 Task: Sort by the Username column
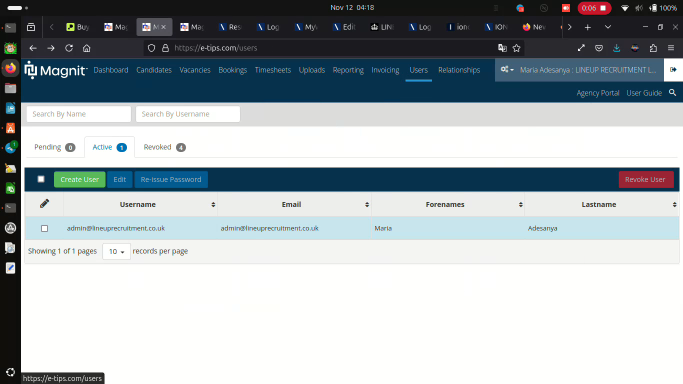click(140, 204)
